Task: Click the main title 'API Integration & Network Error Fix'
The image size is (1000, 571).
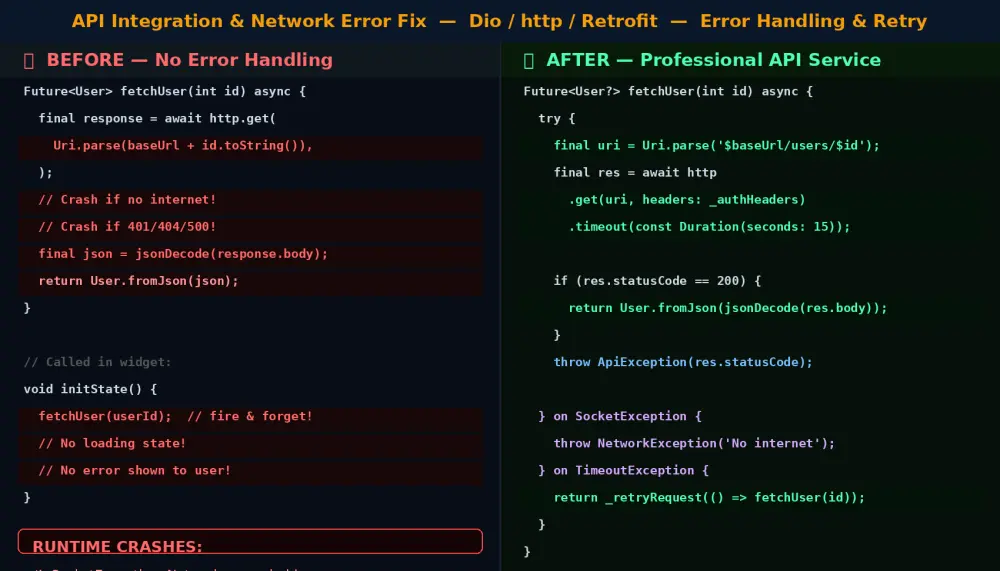Action: click(249, 21)
